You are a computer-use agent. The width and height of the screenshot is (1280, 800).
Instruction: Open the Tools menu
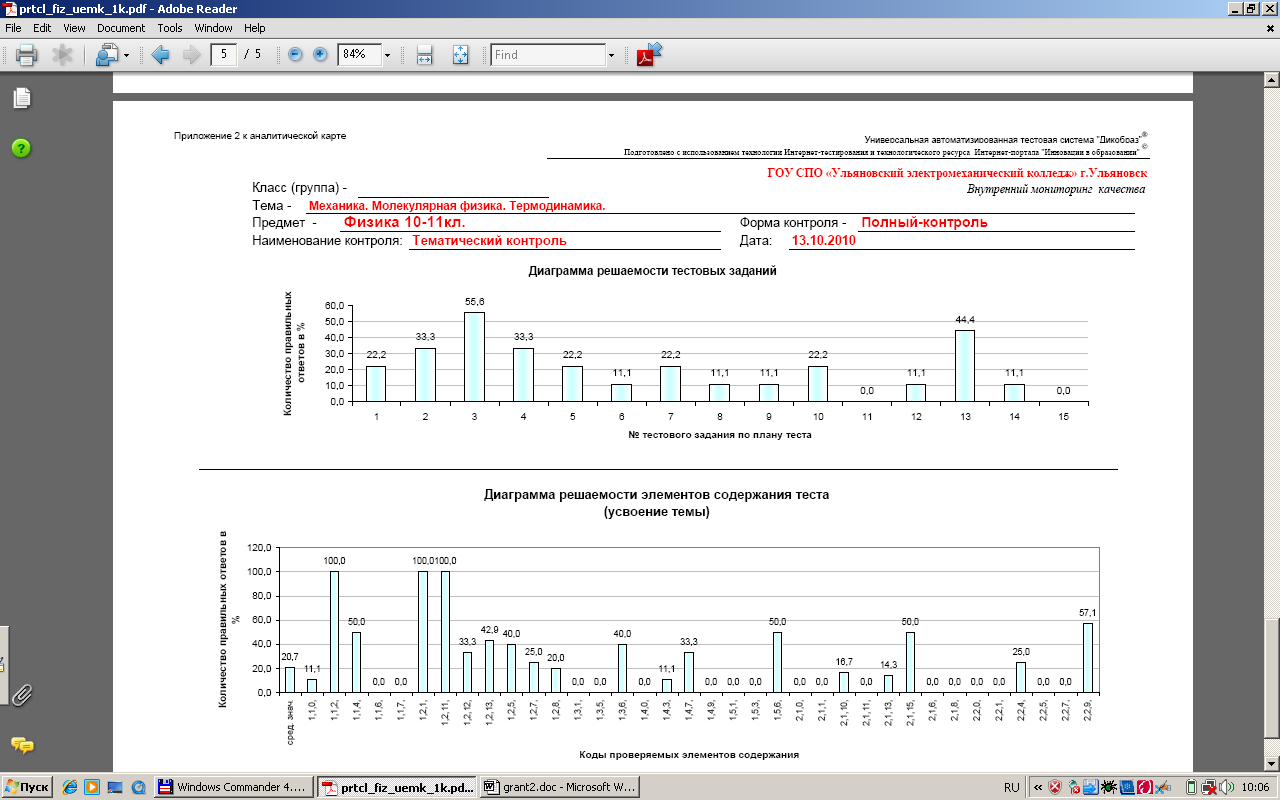170,28
